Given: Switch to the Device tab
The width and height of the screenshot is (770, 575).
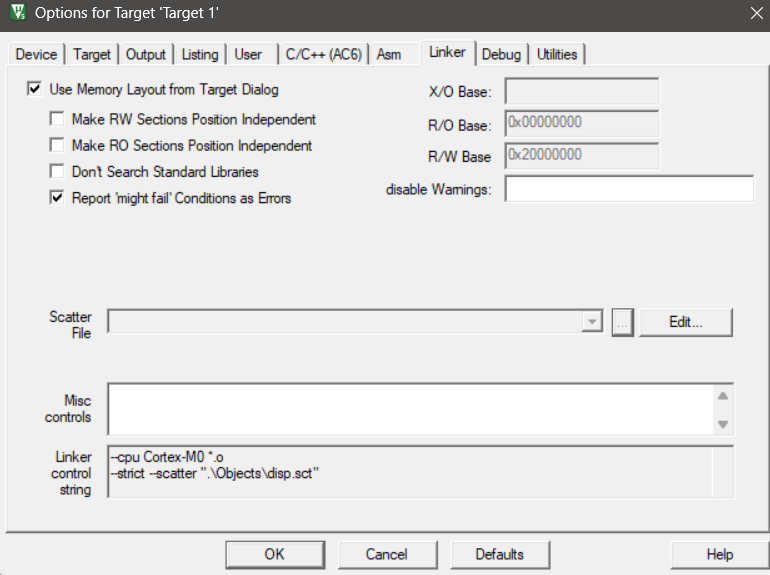Looking at the screenshot, I should coord(36,54).
